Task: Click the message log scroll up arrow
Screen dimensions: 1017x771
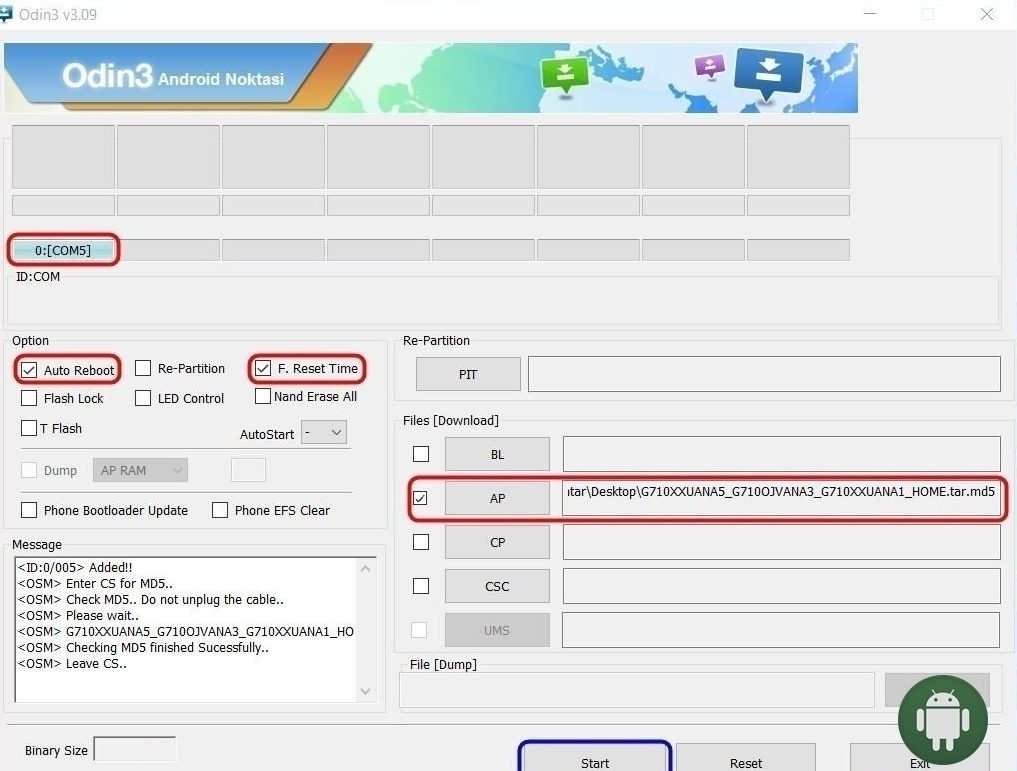Action: tap(365, 569)
